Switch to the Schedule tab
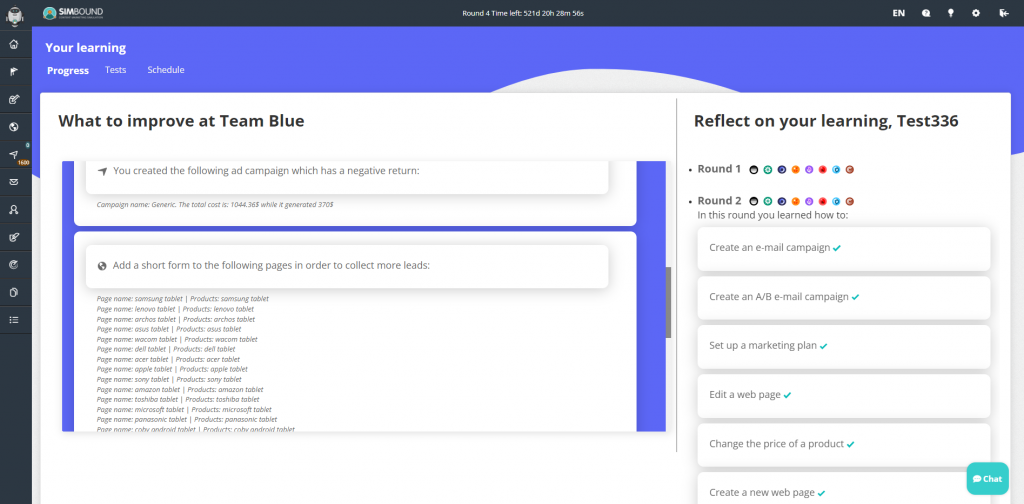This screenshot has height=504, width=1024. click(165, 70)
